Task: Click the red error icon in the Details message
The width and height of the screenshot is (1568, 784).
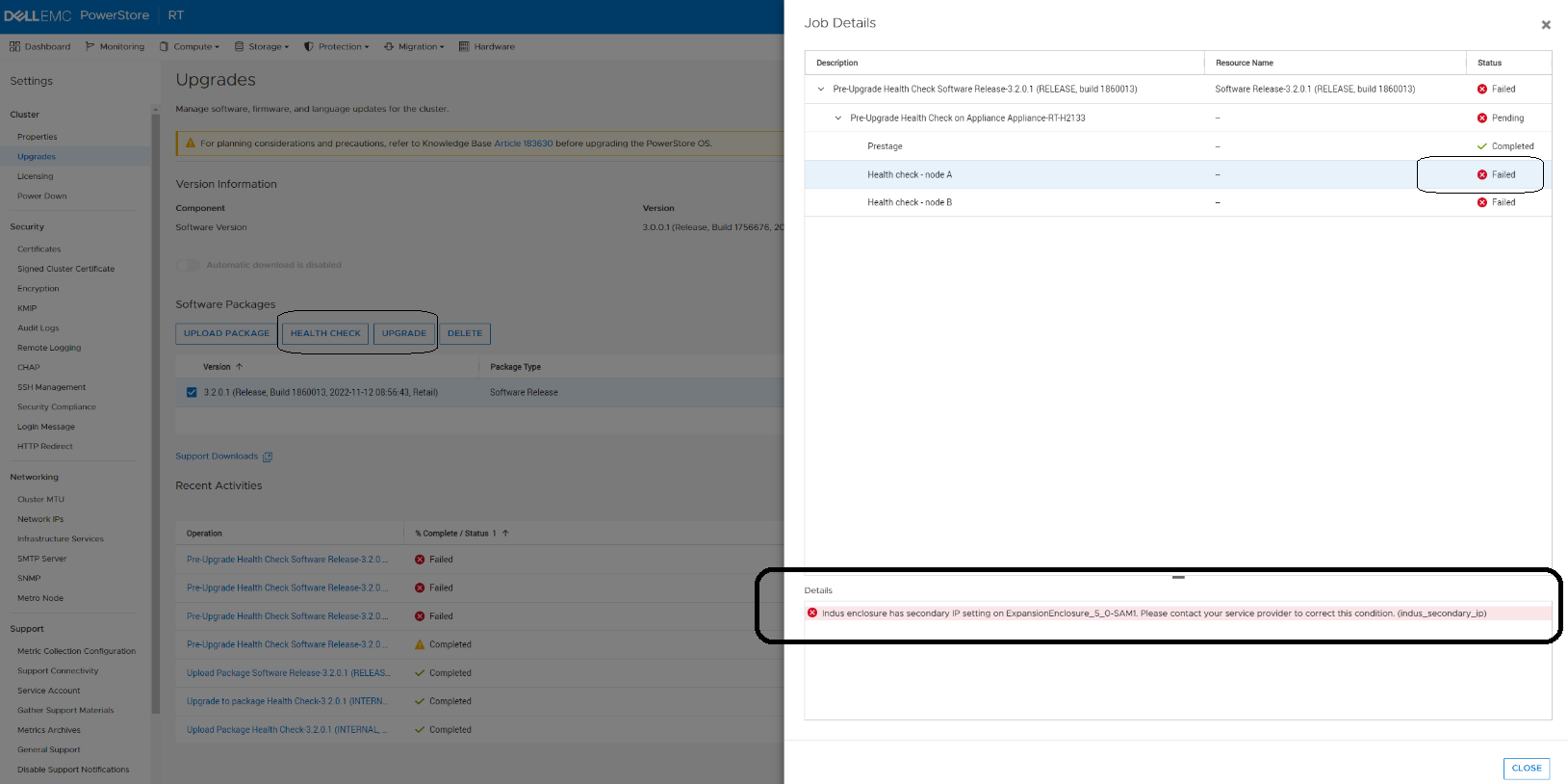Action: (x=812, y=613)
